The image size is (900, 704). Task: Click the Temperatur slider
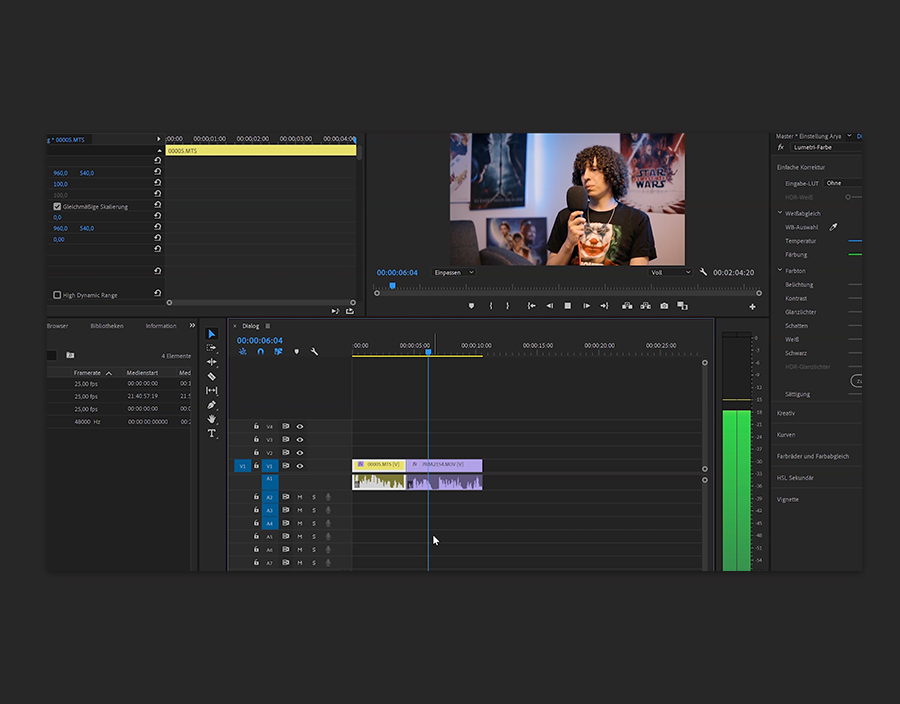click(x=855, y=241)
